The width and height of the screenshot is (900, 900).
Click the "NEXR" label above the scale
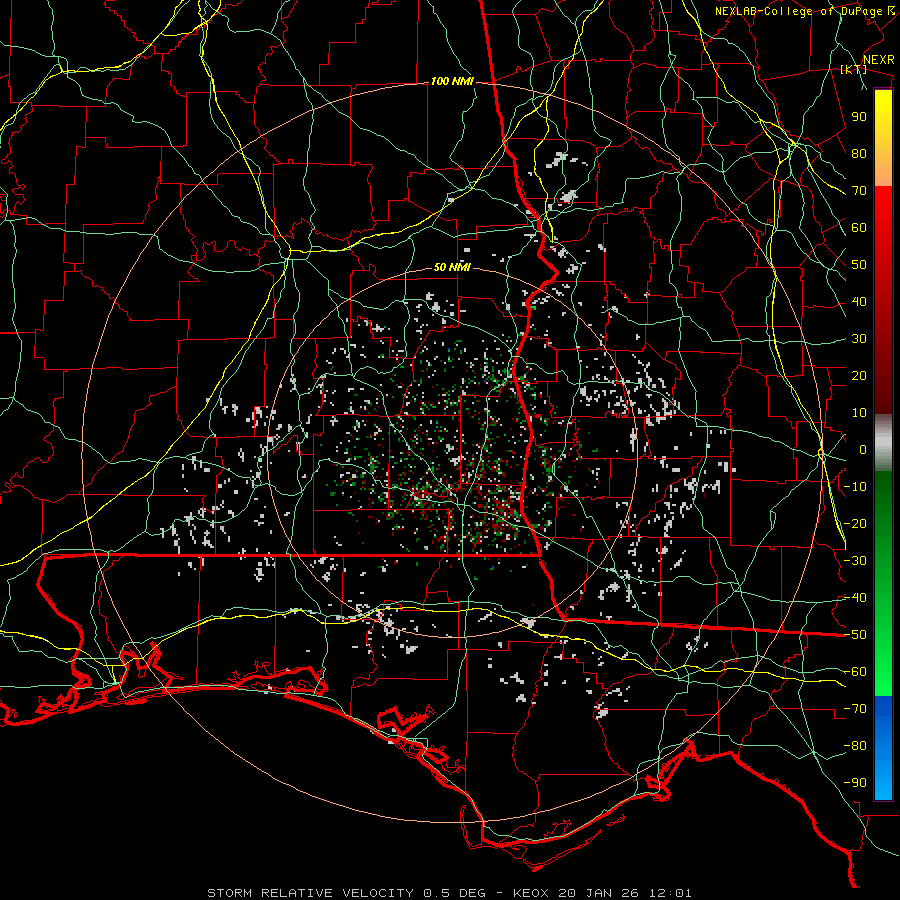(x=878, y=60)
